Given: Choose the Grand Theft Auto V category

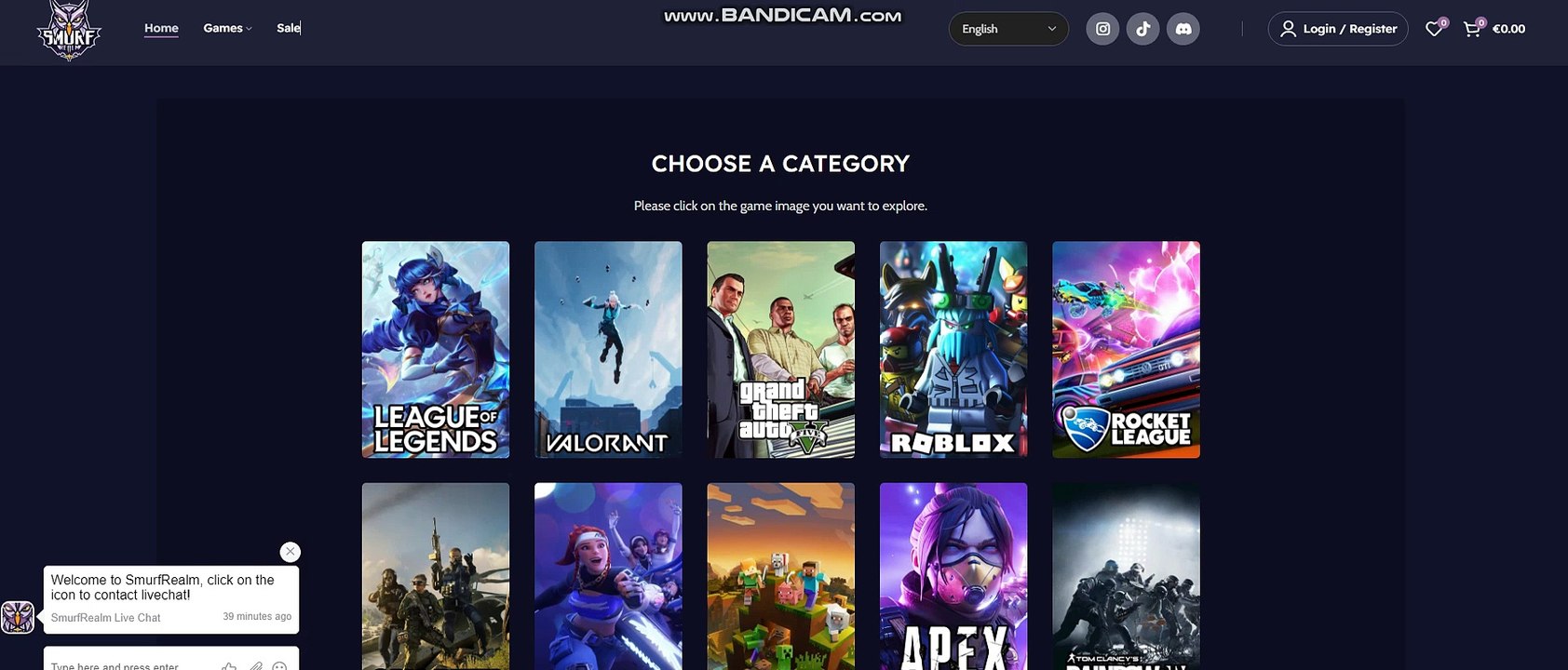Looking at the screenshot, I should click(781, 350).
